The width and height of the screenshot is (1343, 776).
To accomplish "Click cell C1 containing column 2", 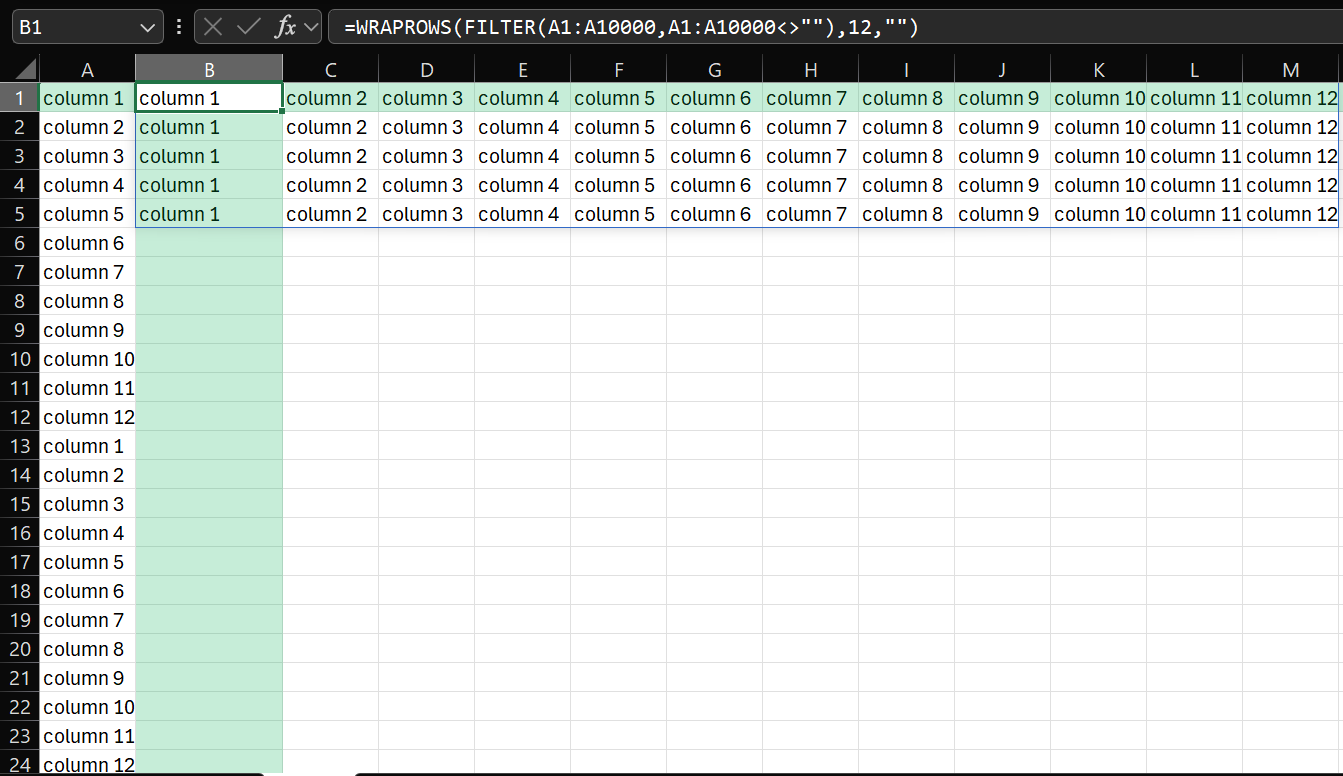I will (x=331, y=98).
